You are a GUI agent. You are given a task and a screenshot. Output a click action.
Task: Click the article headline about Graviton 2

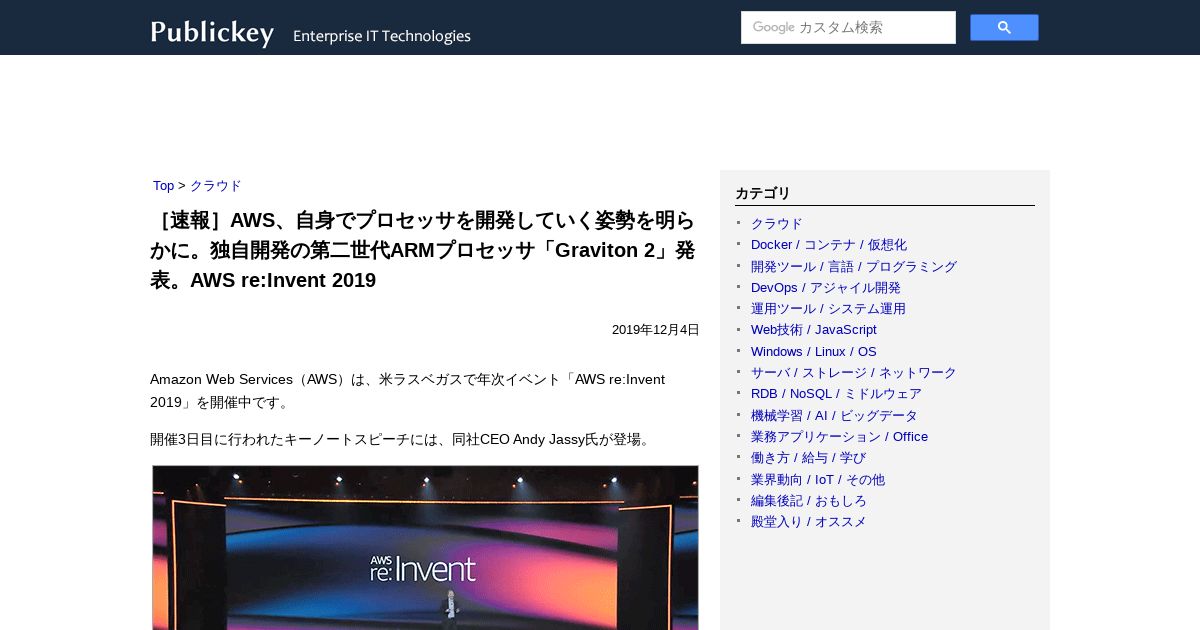pos(423,250)
